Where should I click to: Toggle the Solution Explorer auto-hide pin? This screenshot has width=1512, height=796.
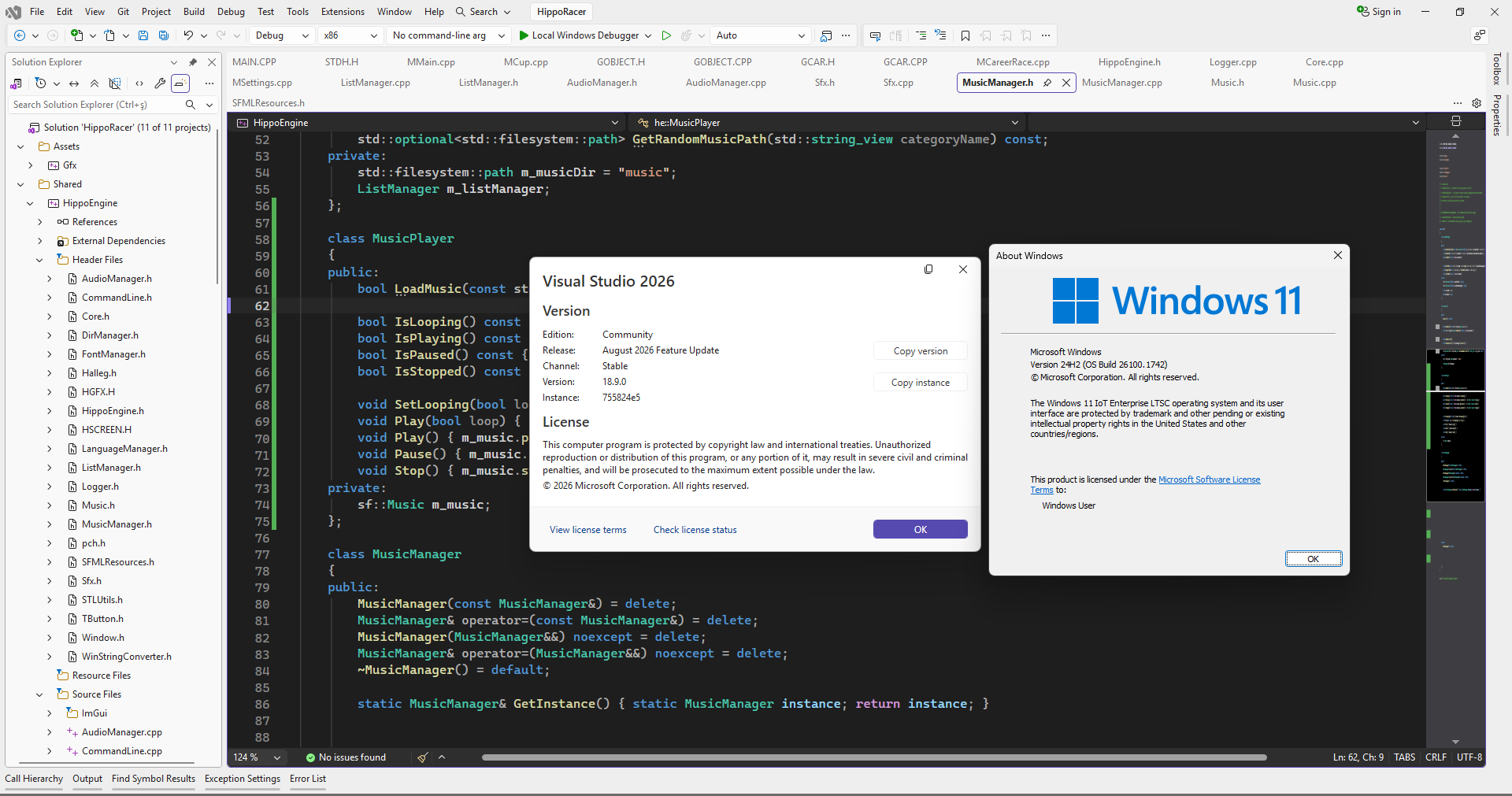(x=193, y=62)
